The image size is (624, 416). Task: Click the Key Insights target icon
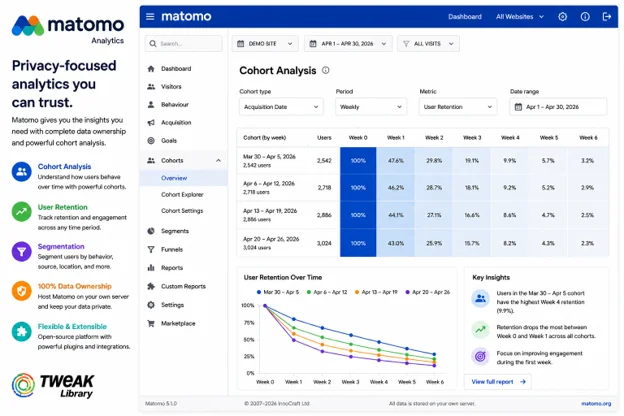(x=480, y=356)
